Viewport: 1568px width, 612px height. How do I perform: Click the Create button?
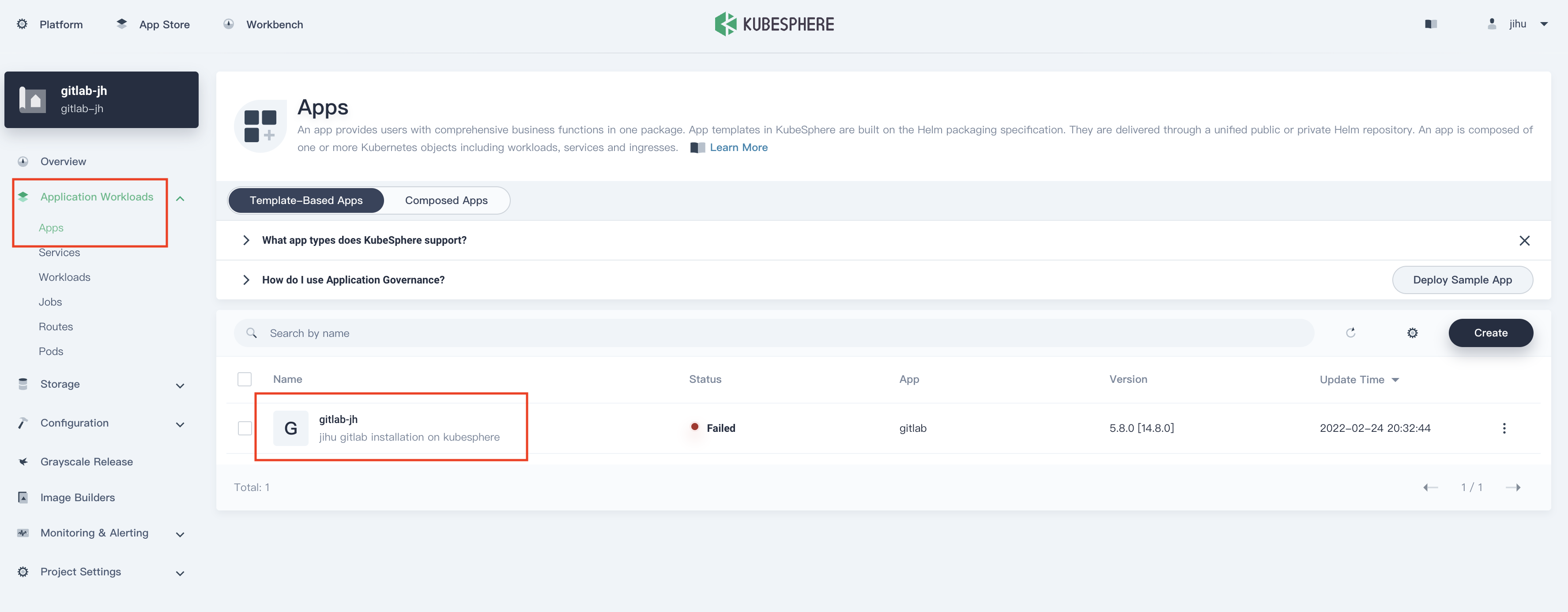1491,333
